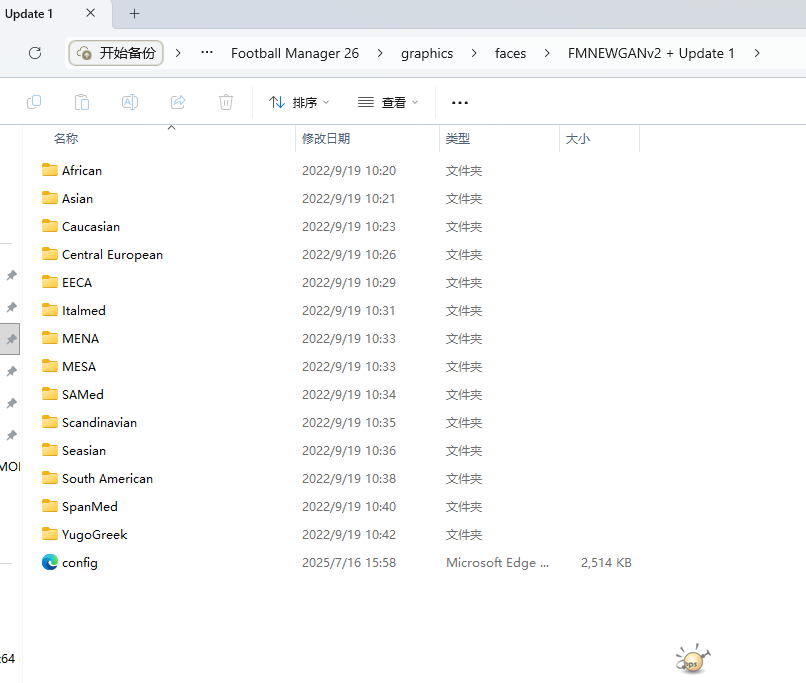The height and width of the screenshot is (683, 806).
Task: Go to Football Manager 26 breadcrumb
Action: [x=294, y=53]
